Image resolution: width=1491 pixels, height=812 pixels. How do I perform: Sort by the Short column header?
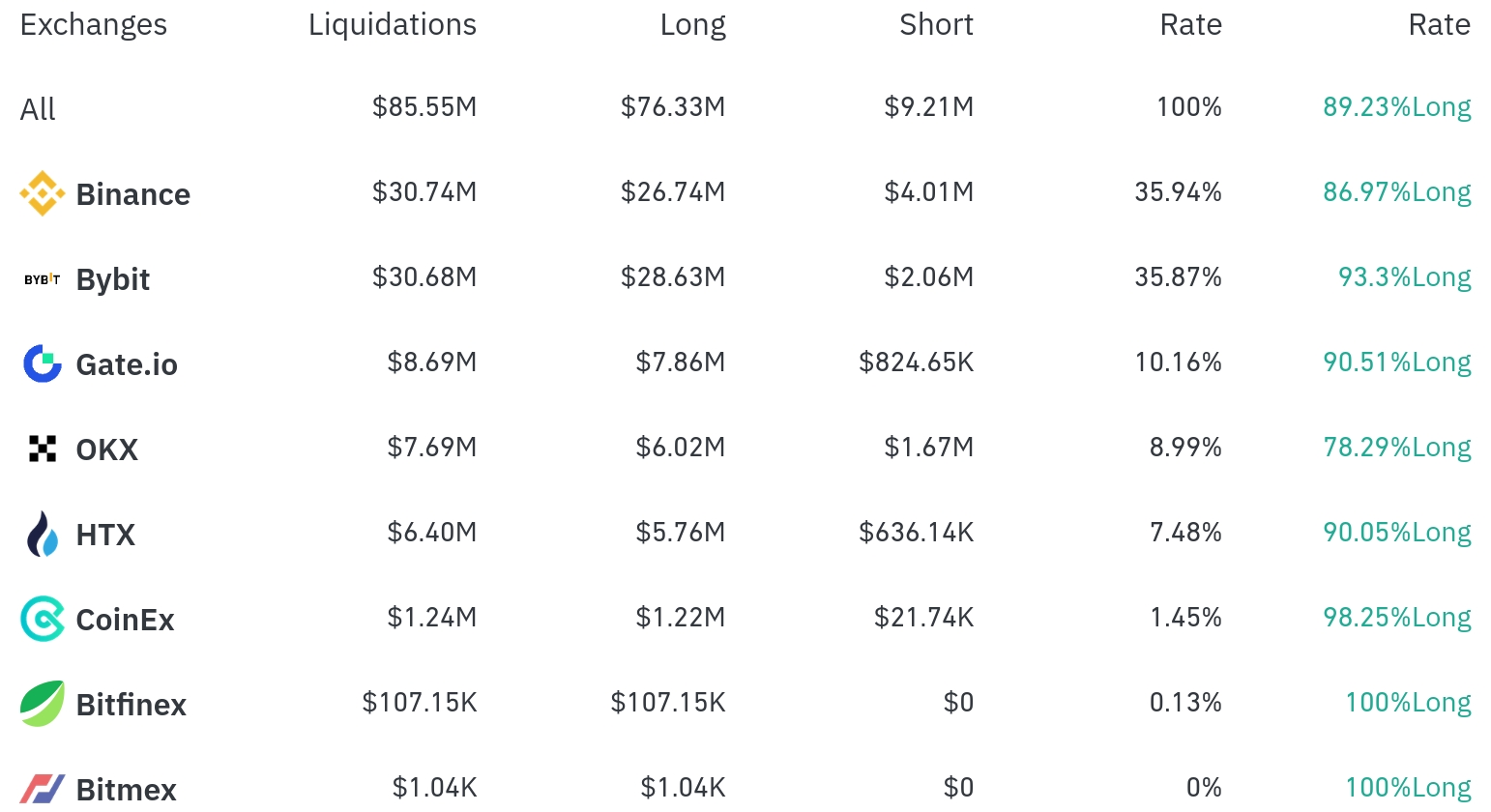coord(936,25)
